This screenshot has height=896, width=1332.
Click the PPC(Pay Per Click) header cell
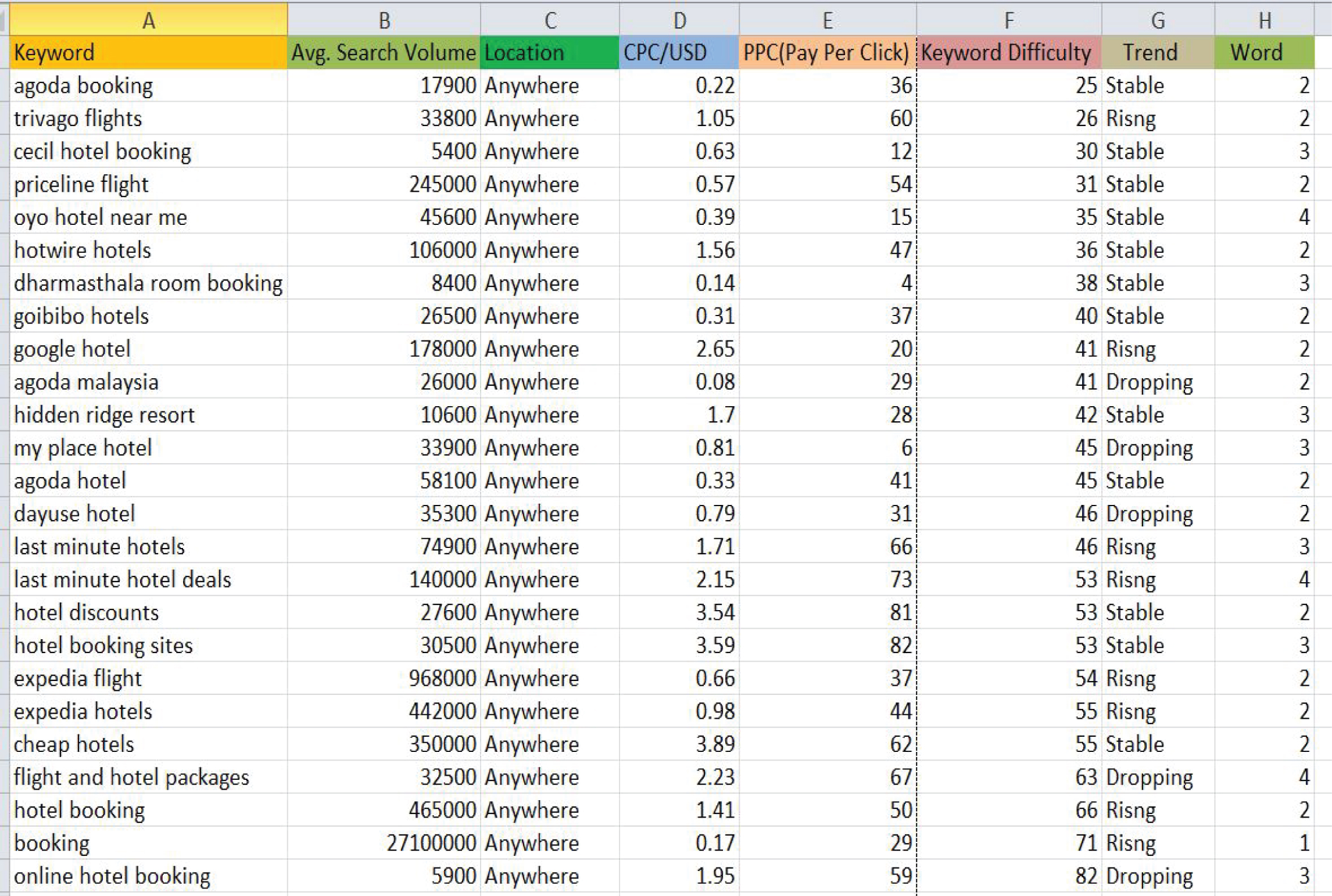point(828,52)
